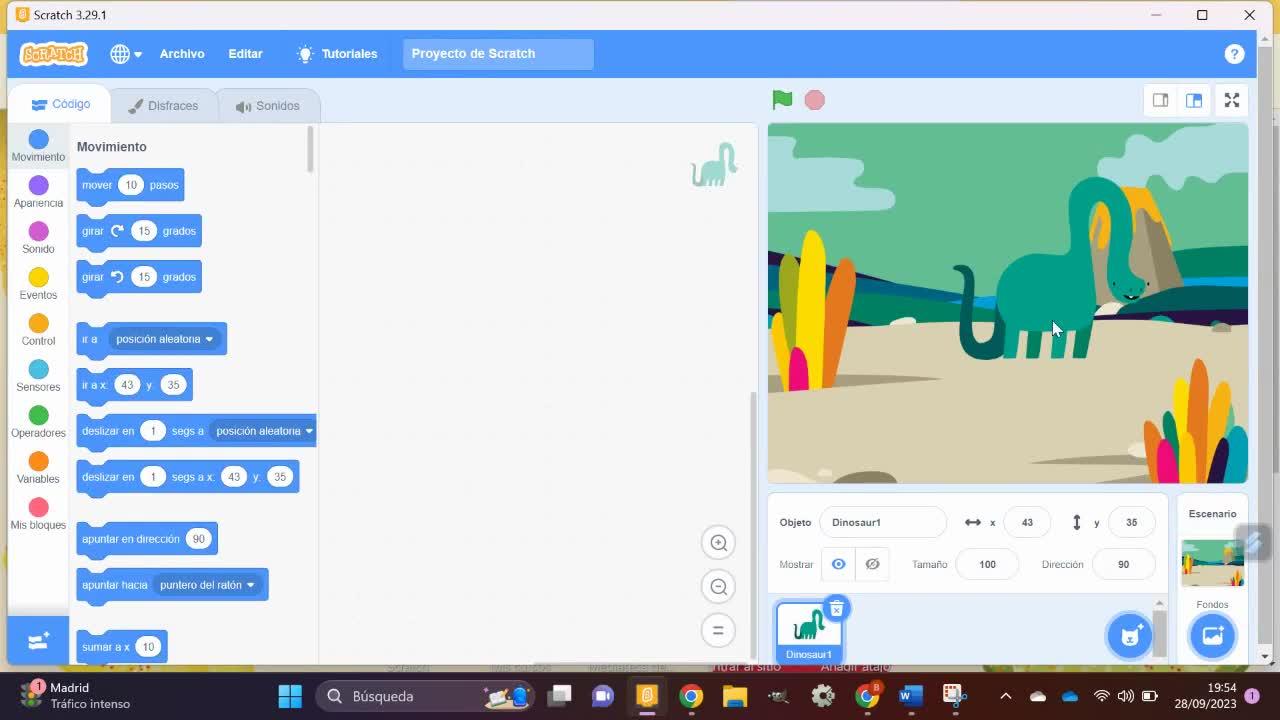Edit the Tamaño size field
1280x720 pixels.
pyautogui.click(x=987, y=564)
